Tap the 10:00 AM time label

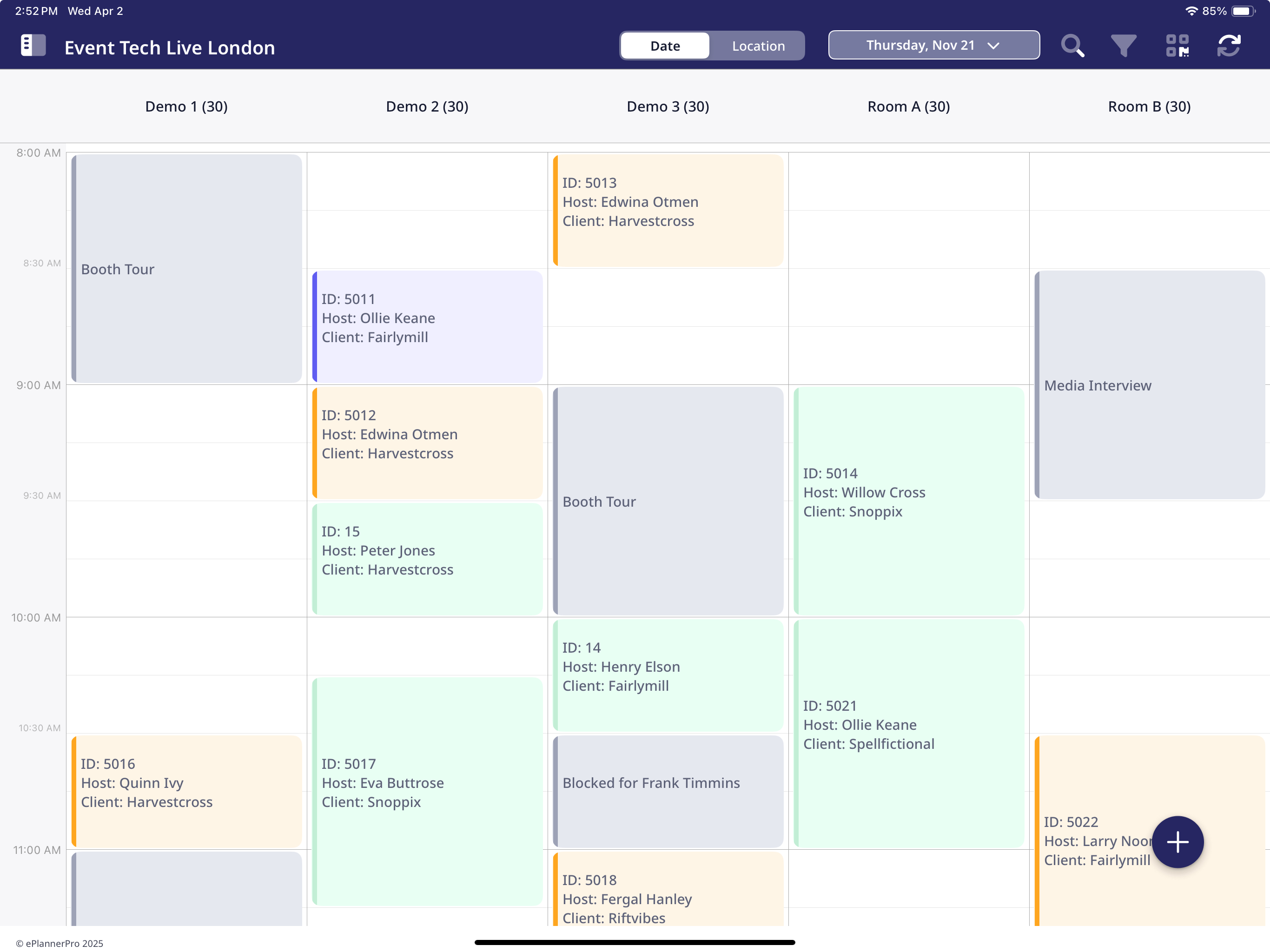click(36, 617)
